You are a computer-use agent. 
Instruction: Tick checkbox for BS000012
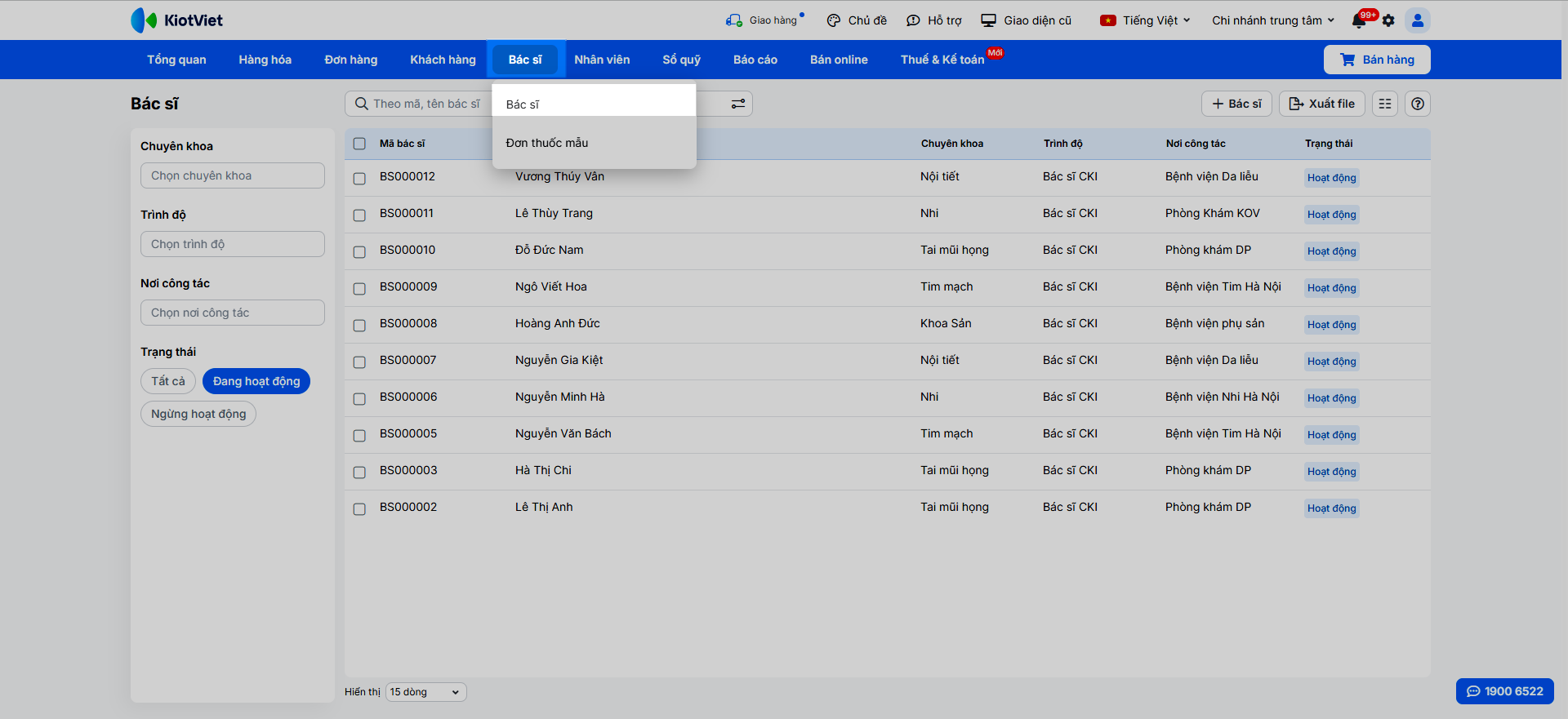tap(359, 178)
